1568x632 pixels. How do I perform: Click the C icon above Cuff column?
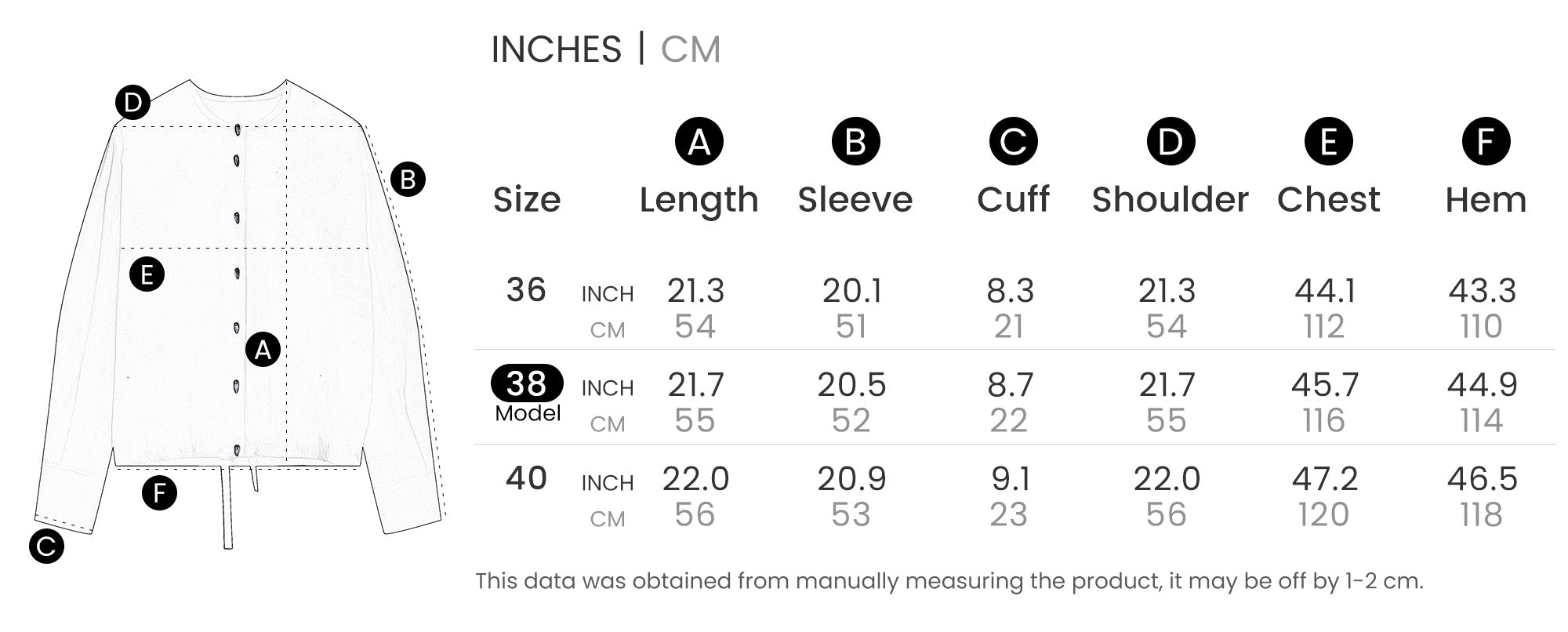pos(1013,141)
